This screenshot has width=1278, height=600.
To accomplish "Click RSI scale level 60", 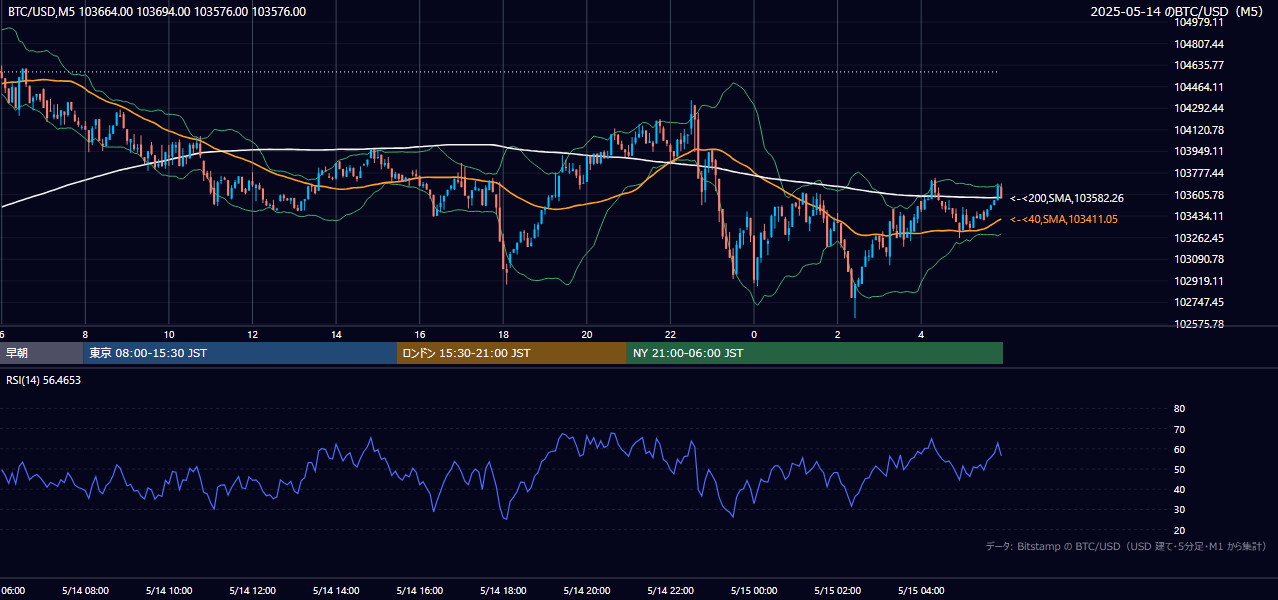I will (x=1179, y=449).
